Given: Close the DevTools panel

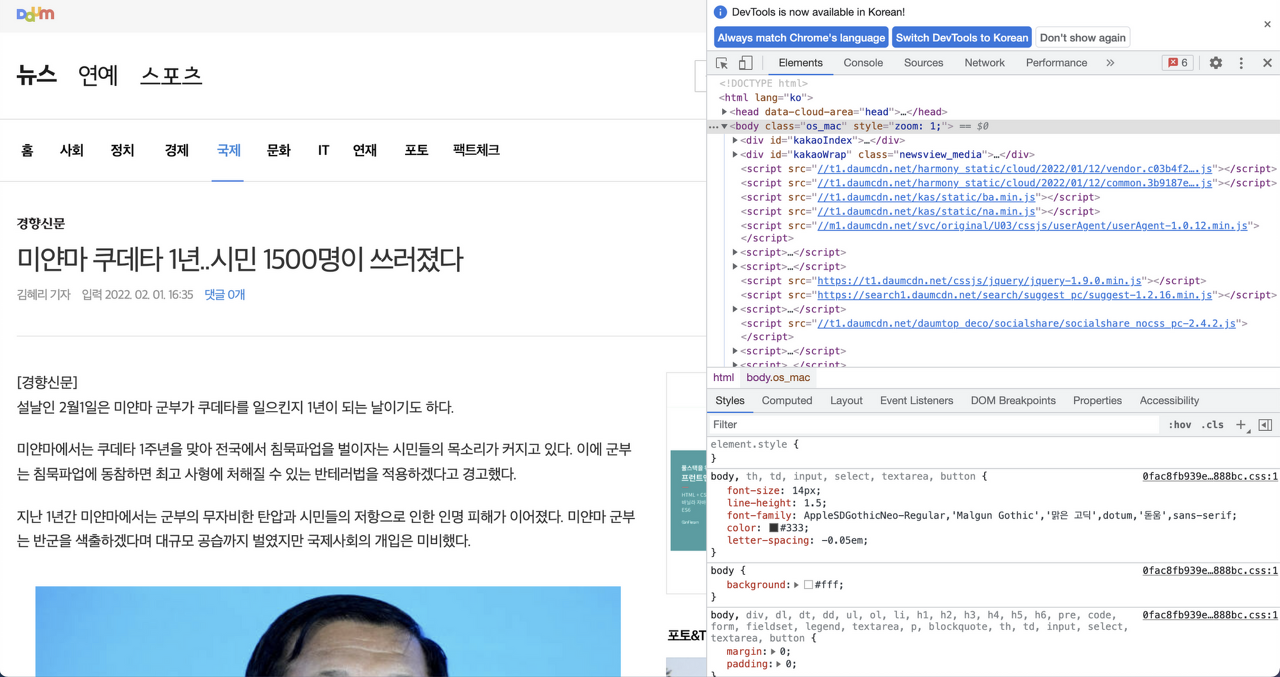Looking at the screenshot, I should pos(1267,63).
